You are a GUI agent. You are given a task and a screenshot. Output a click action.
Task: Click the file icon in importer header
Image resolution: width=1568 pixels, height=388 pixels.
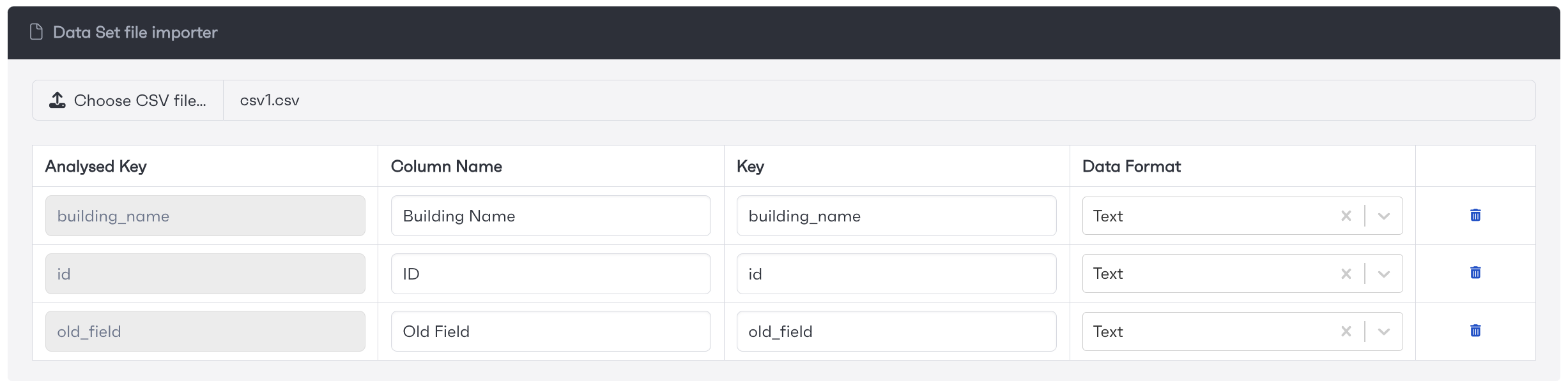pos(36,32)
